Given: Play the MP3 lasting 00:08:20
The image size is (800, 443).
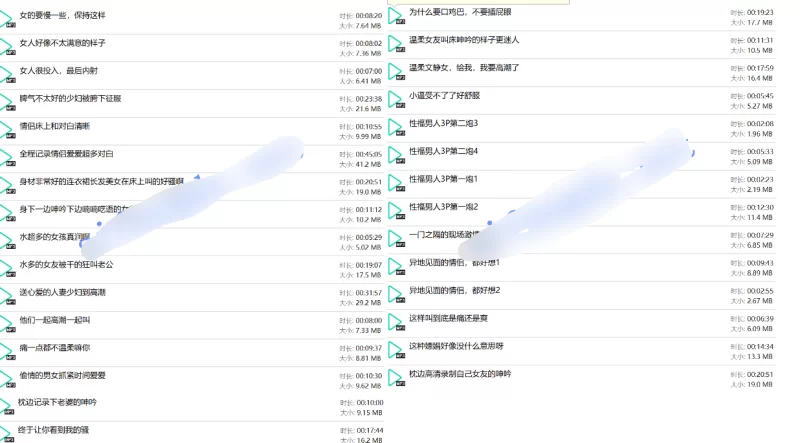Looking at the screenshot, I should (x=7, y=19).
